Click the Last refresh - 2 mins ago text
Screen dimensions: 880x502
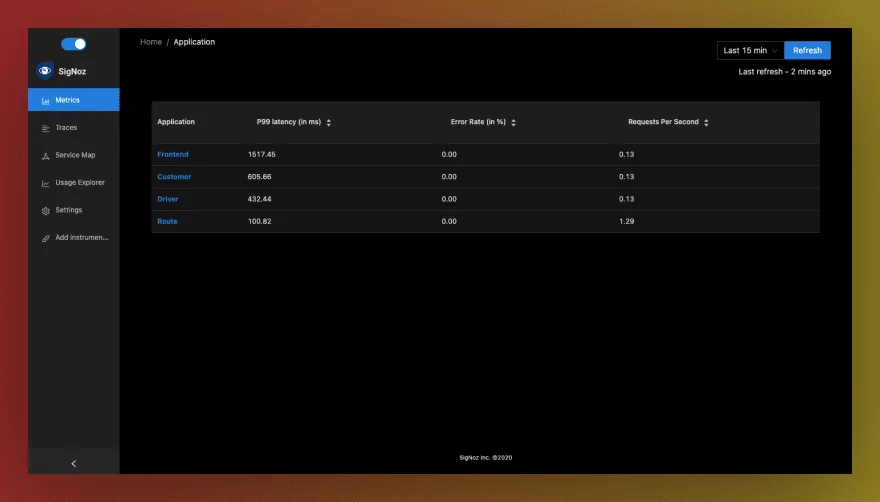(x=785, y=71)
